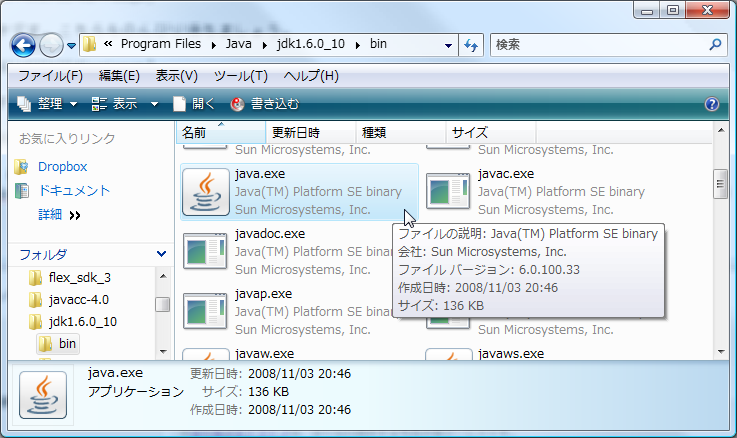The image size is (737, 438).
Task: Open the address bar history dropdown
Action: (x=448, y=45)
